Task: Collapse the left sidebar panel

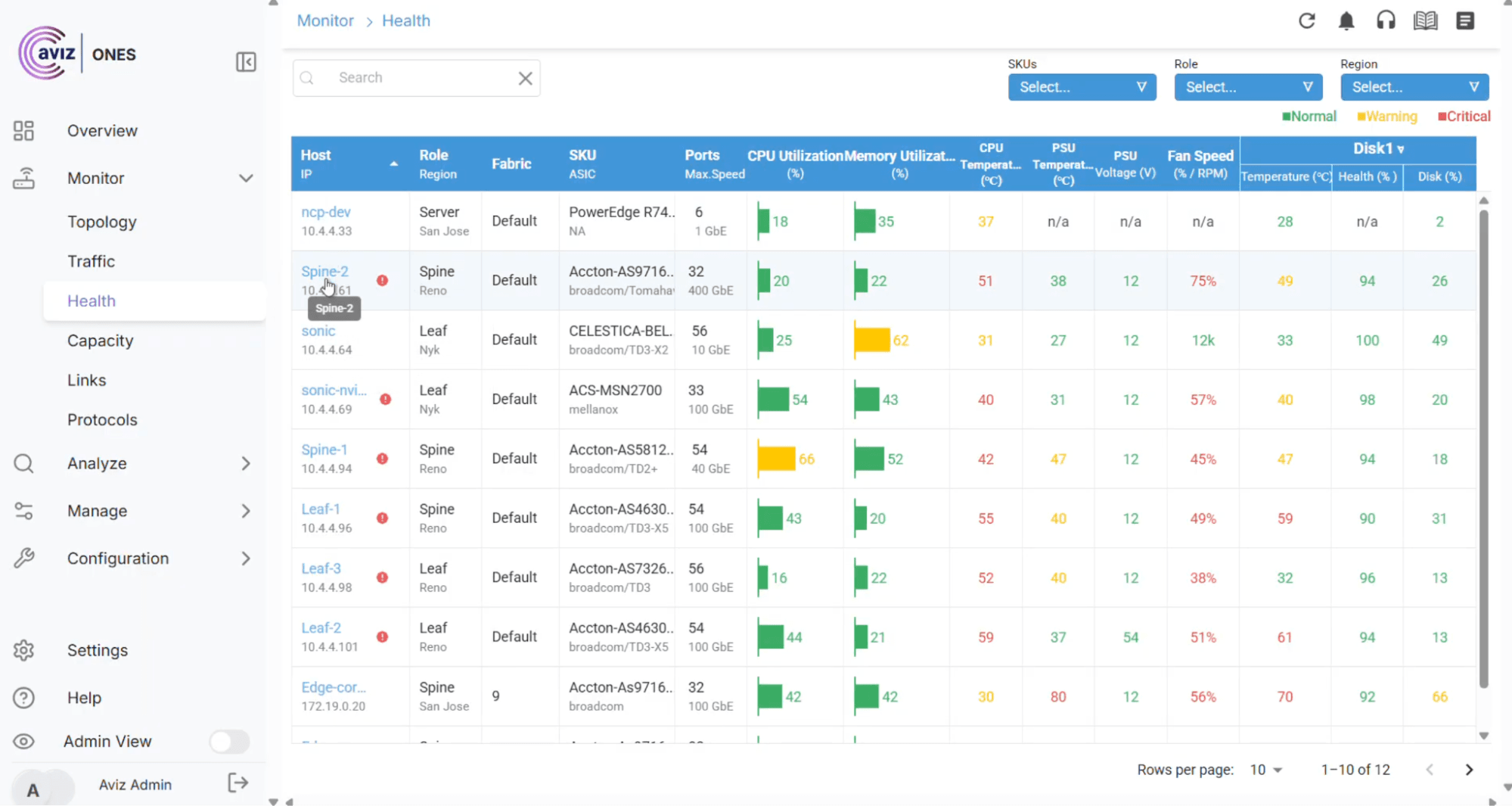Action: [246, 62]
